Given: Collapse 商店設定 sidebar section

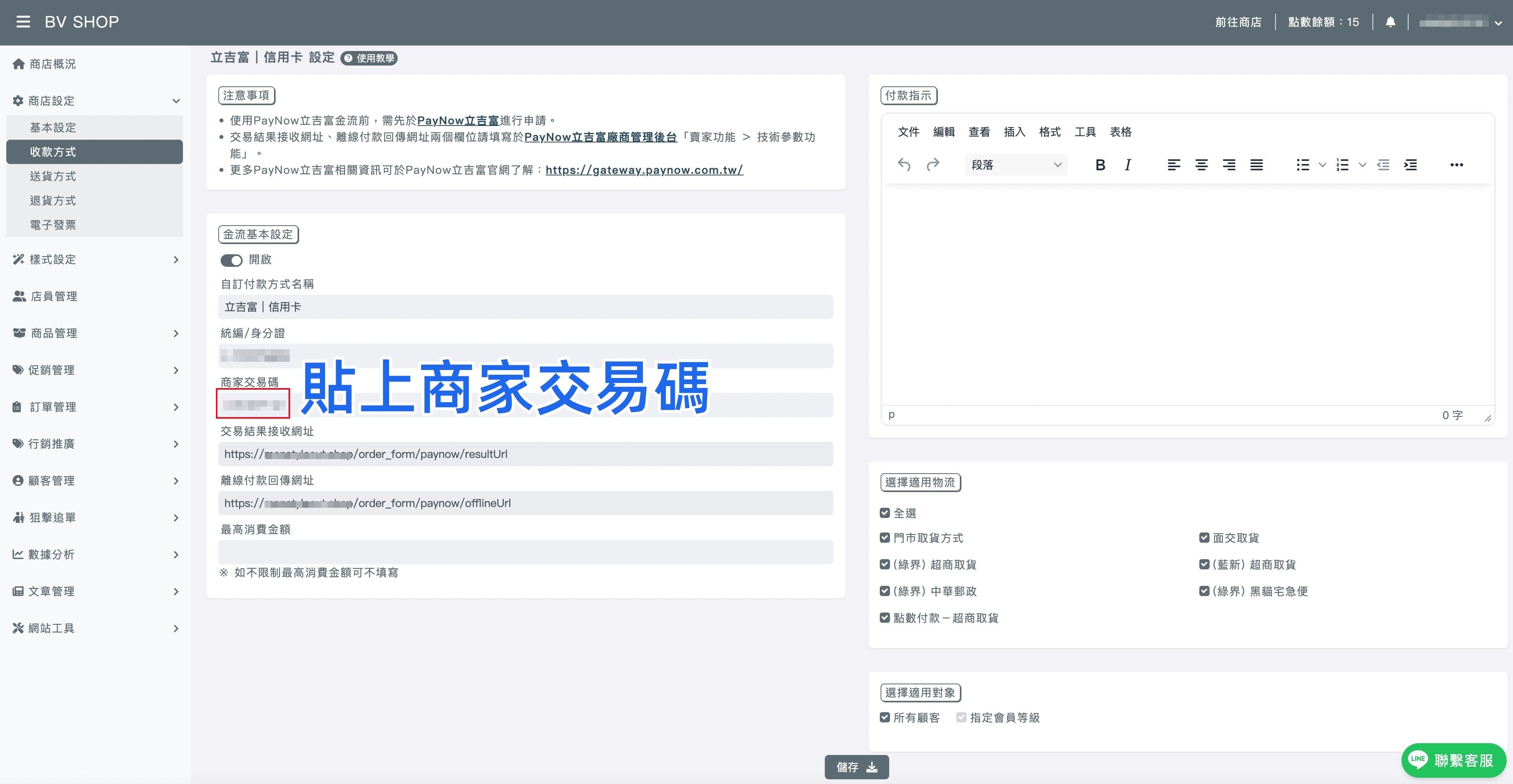Looking at the screenshot, I should tap(95, 101).
